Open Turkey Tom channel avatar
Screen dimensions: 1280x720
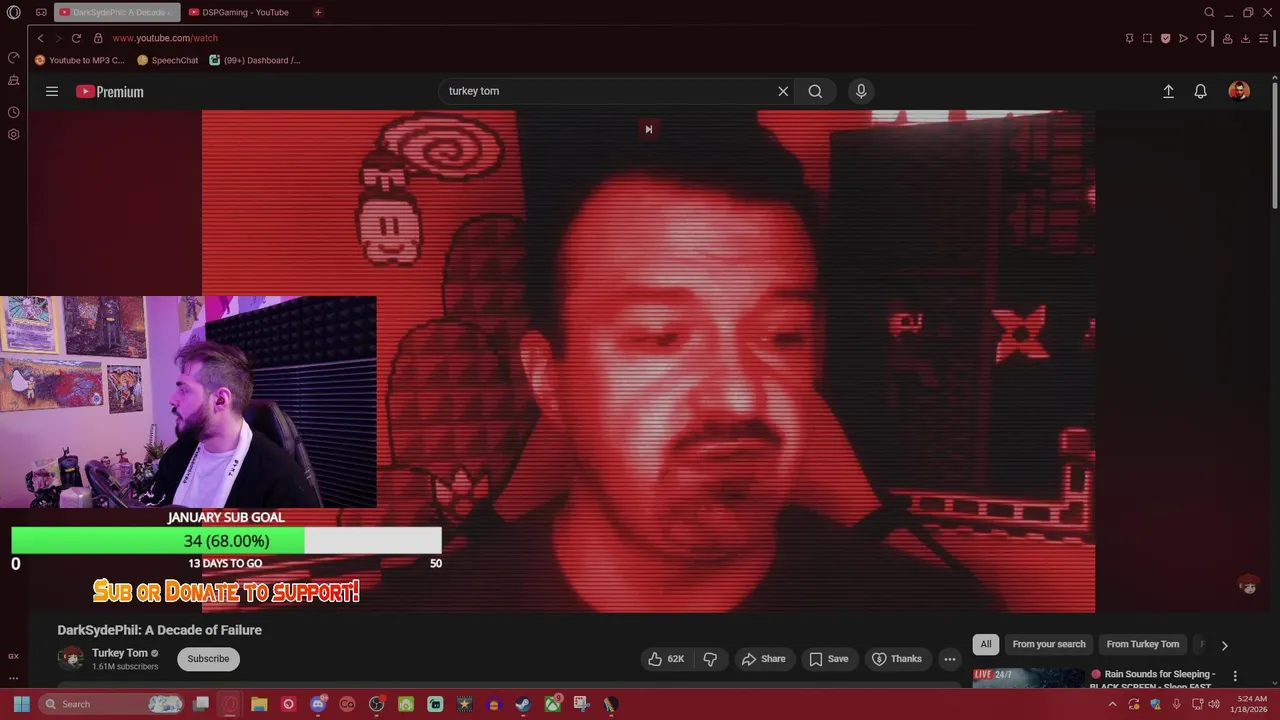pos(71,658)
